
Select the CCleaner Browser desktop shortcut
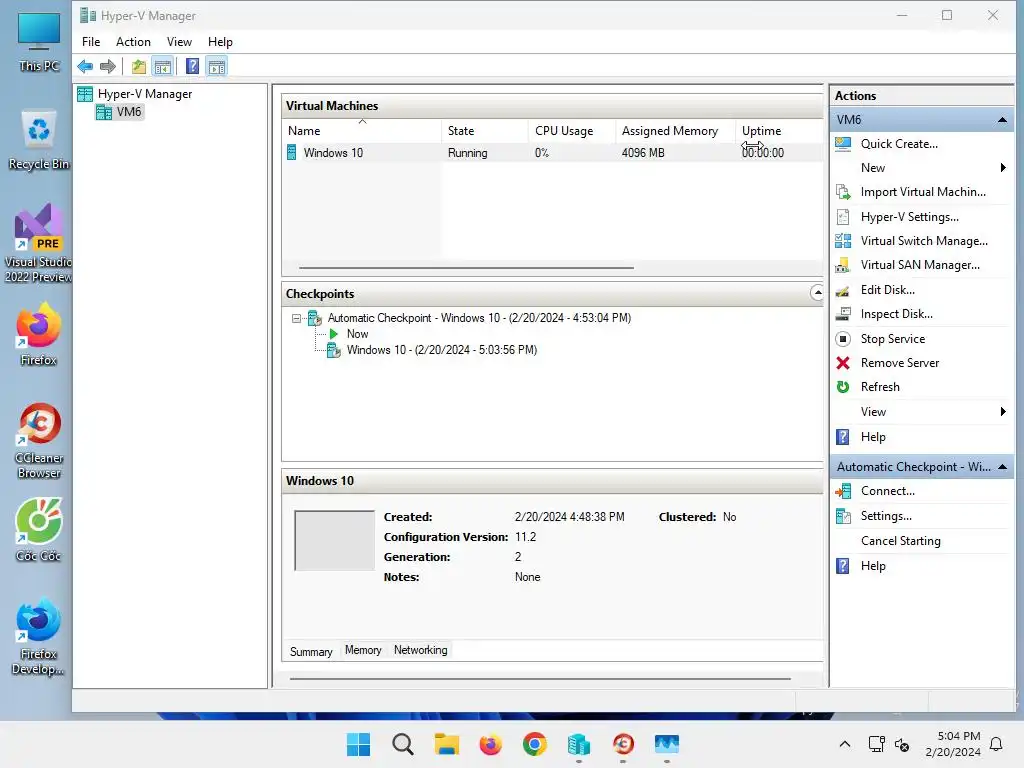pyautogui.click(x=39, y=441)
